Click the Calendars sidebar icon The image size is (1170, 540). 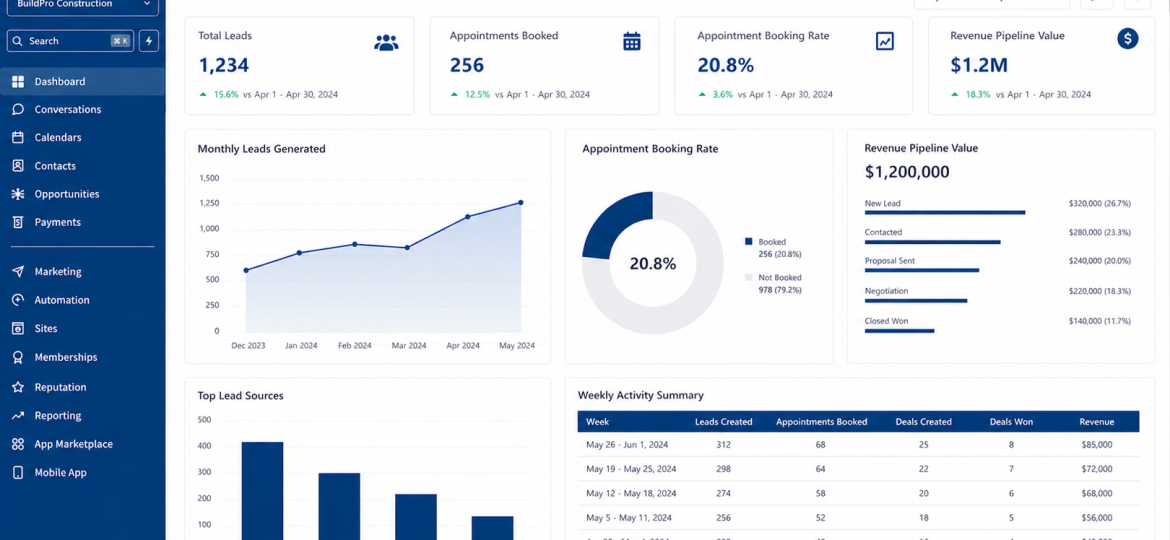(x=19, y=137)
